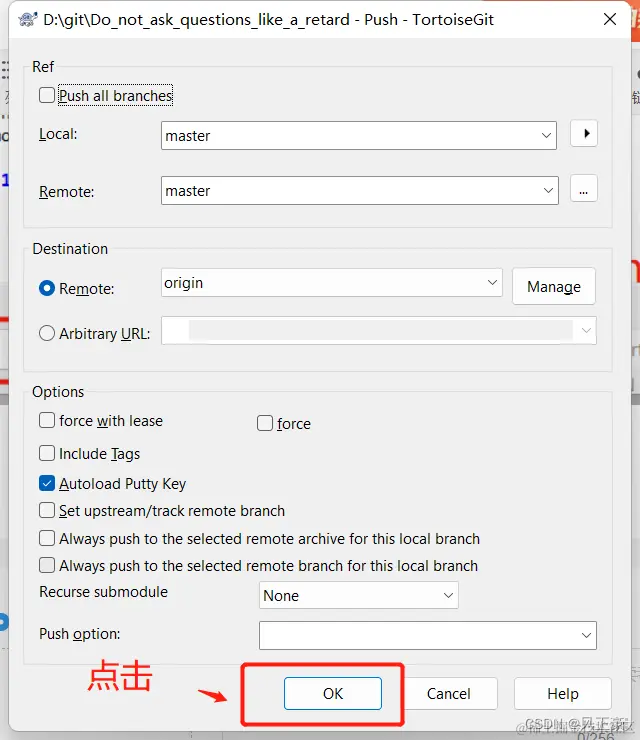Image resolution: width=640 pixels, height=740 pixels.
Task: Click the Manage remotes button
Action: (554, 286)
